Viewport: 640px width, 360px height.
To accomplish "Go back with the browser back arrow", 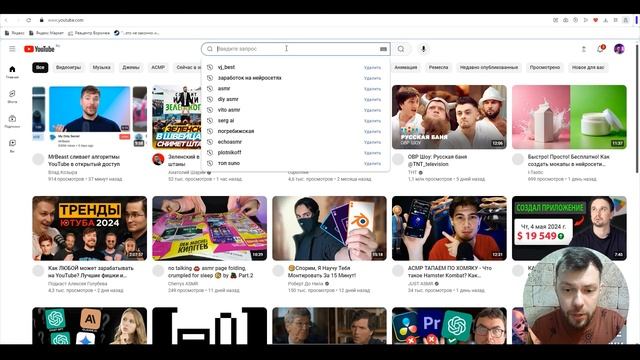I will coord(6,20).
